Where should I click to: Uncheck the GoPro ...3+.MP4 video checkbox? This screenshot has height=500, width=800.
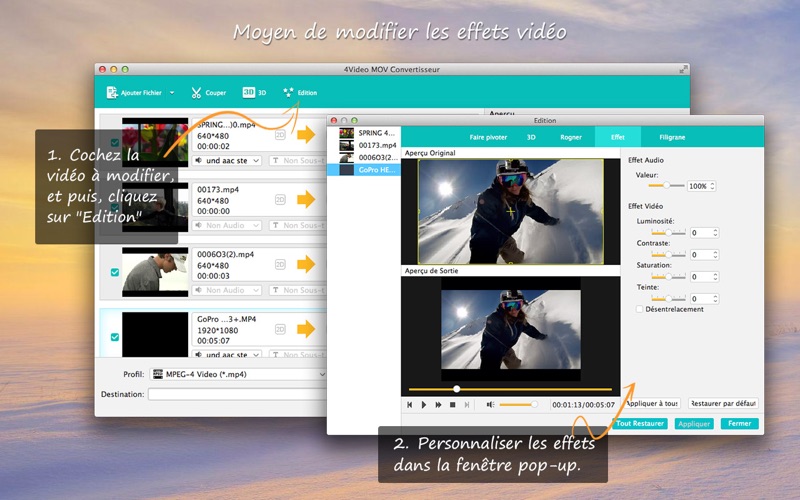pos(115,337)
